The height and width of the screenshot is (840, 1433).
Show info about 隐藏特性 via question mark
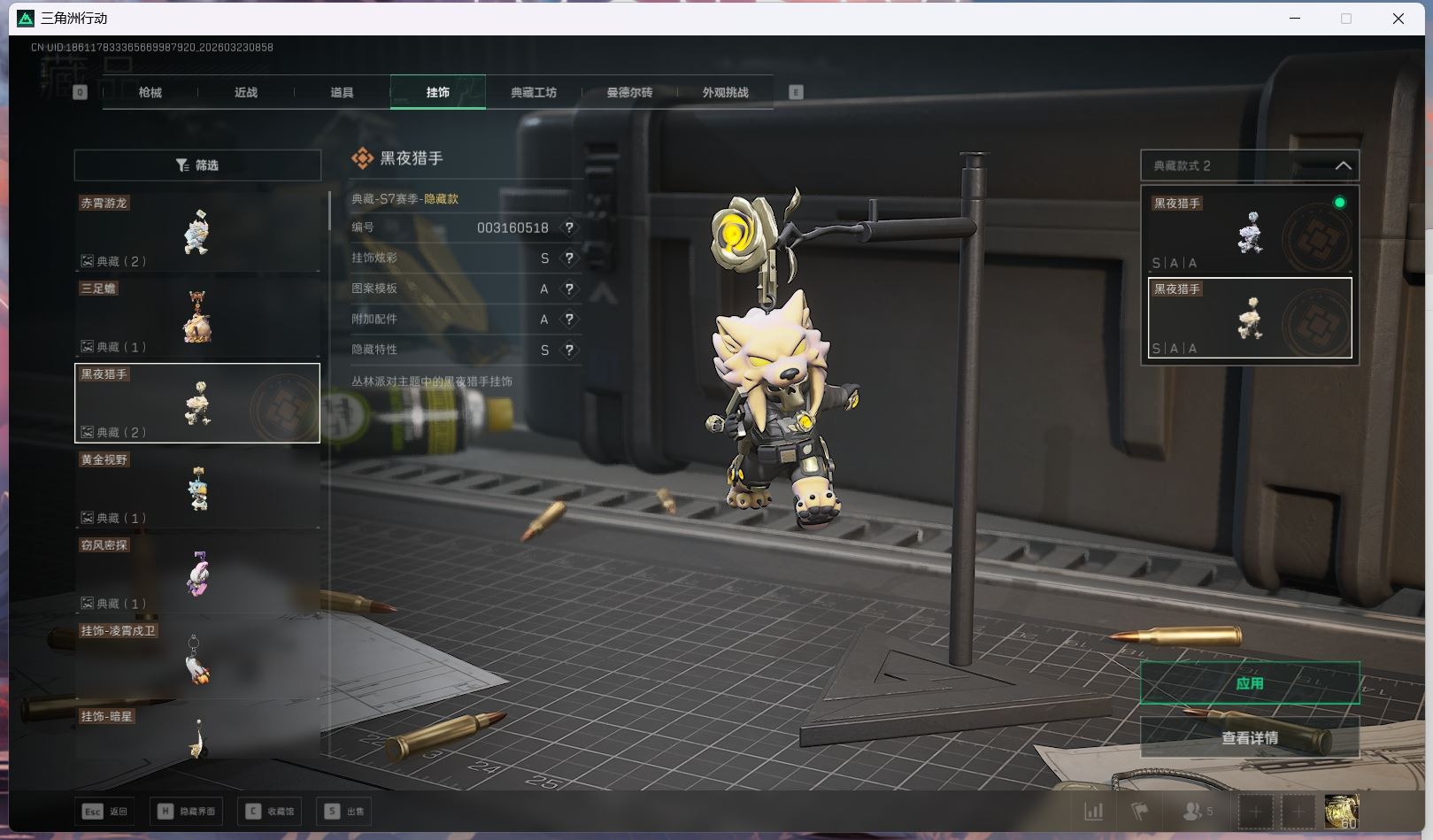[x=569, y=351]
